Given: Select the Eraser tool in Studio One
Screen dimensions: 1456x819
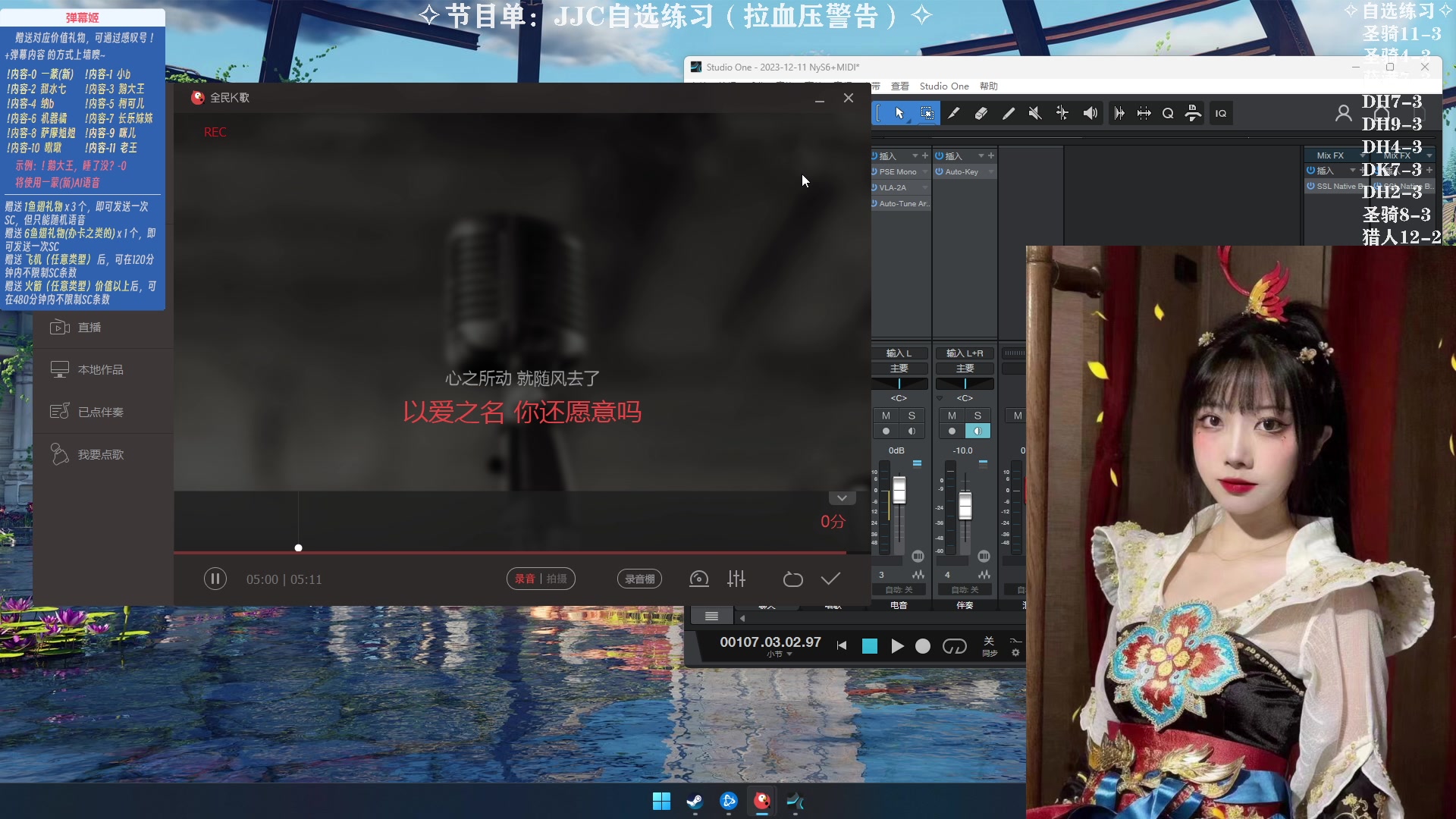Looking at the screenshot, I should click(981, 113).
